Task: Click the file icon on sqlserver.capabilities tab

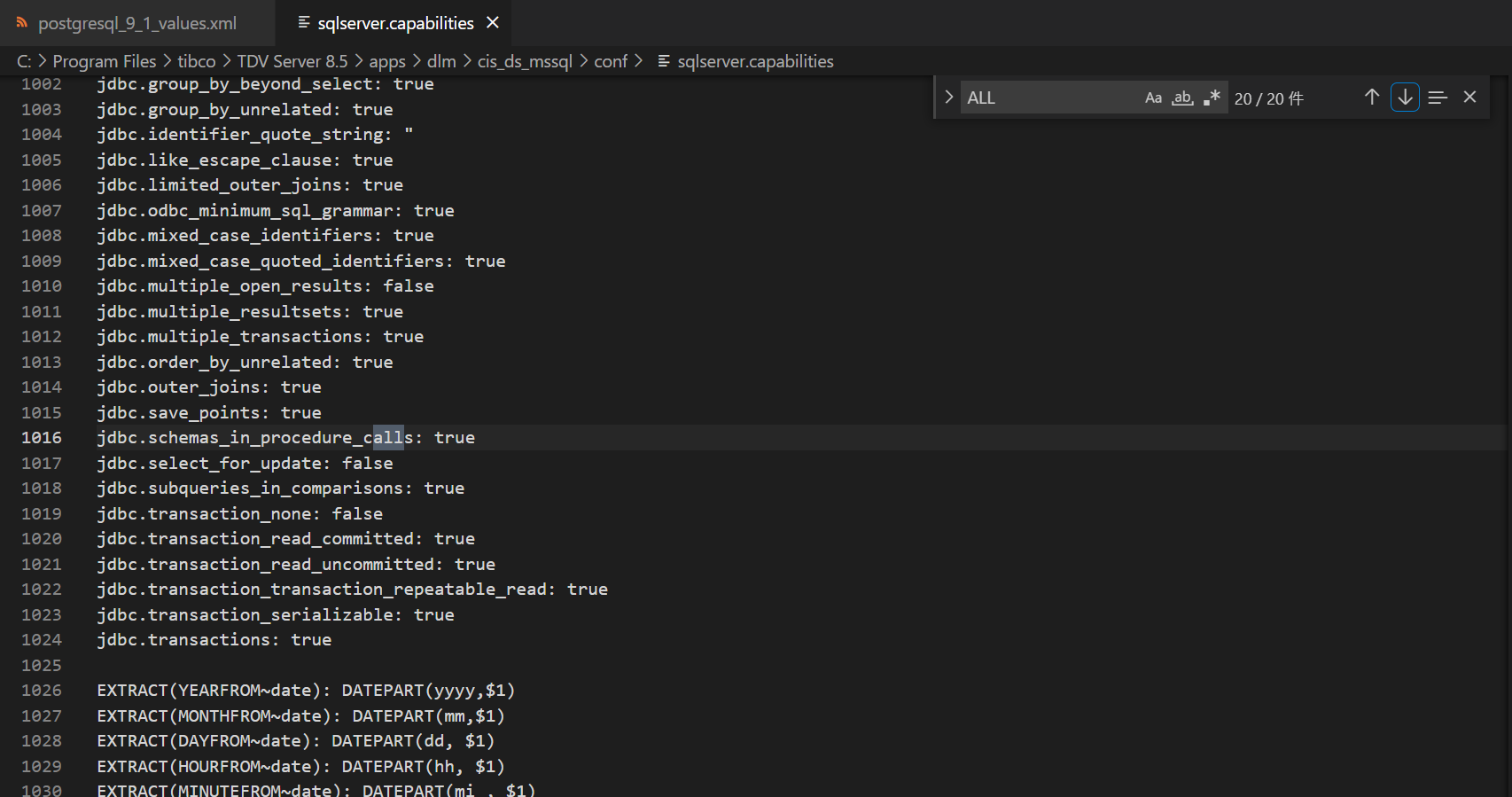Action: (x=304, y=22)
